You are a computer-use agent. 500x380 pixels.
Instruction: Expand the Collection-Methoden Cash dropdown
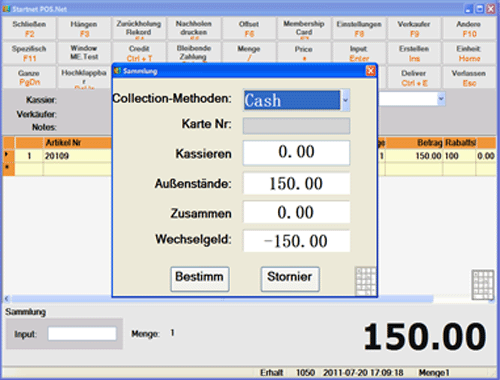click(345, 100)
